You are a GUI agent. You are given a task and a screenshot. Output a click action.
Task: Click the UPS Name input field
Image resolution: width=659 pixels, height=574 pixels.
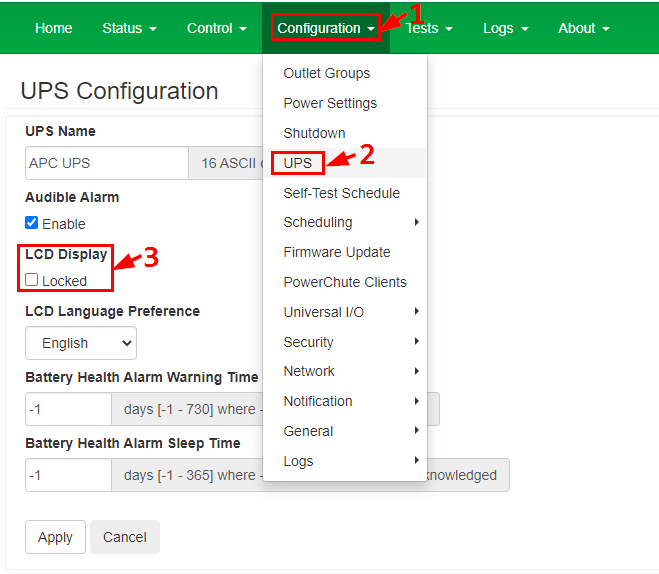[x=107, y=163]
